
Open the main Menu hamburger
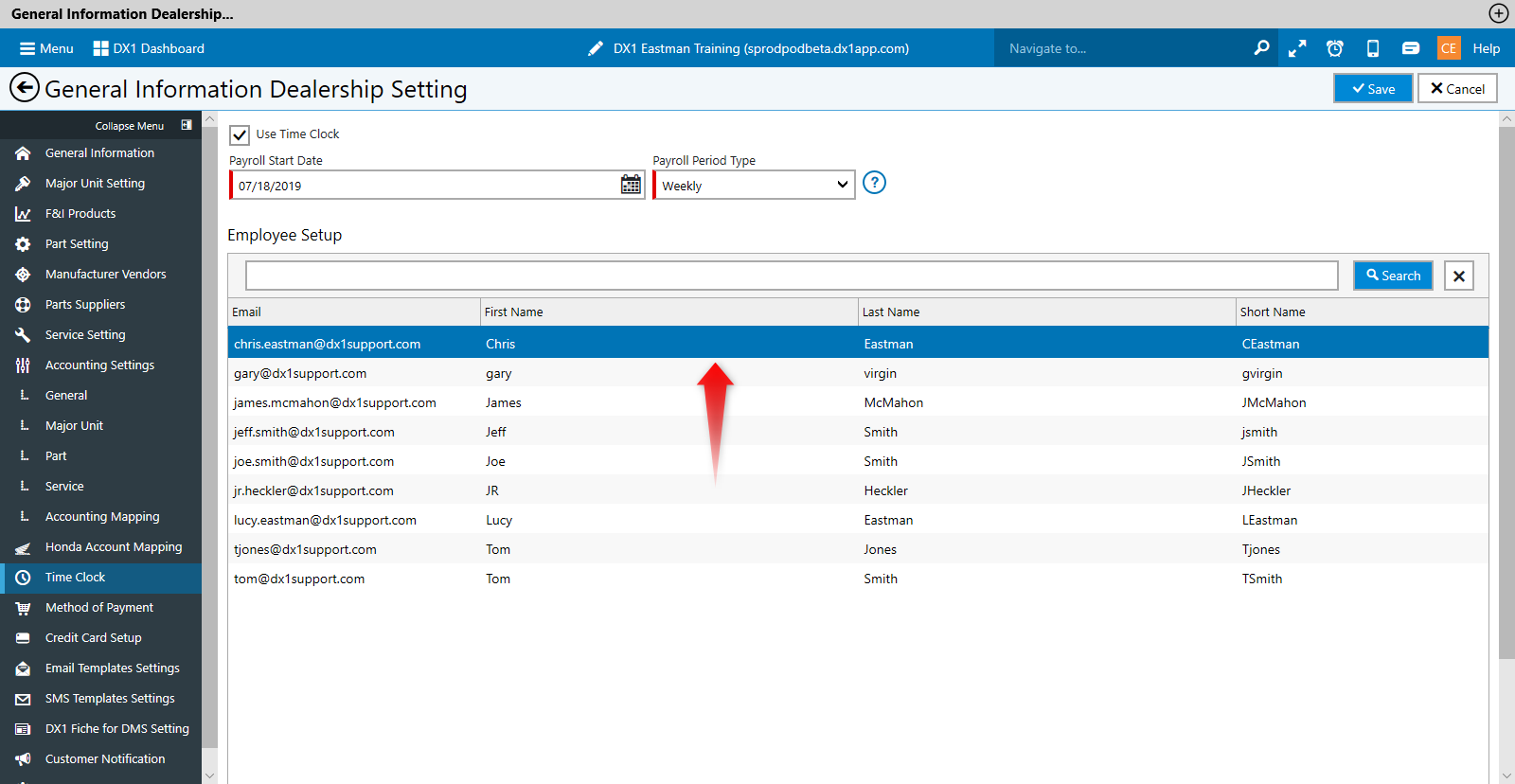click(x=46, y=48)
